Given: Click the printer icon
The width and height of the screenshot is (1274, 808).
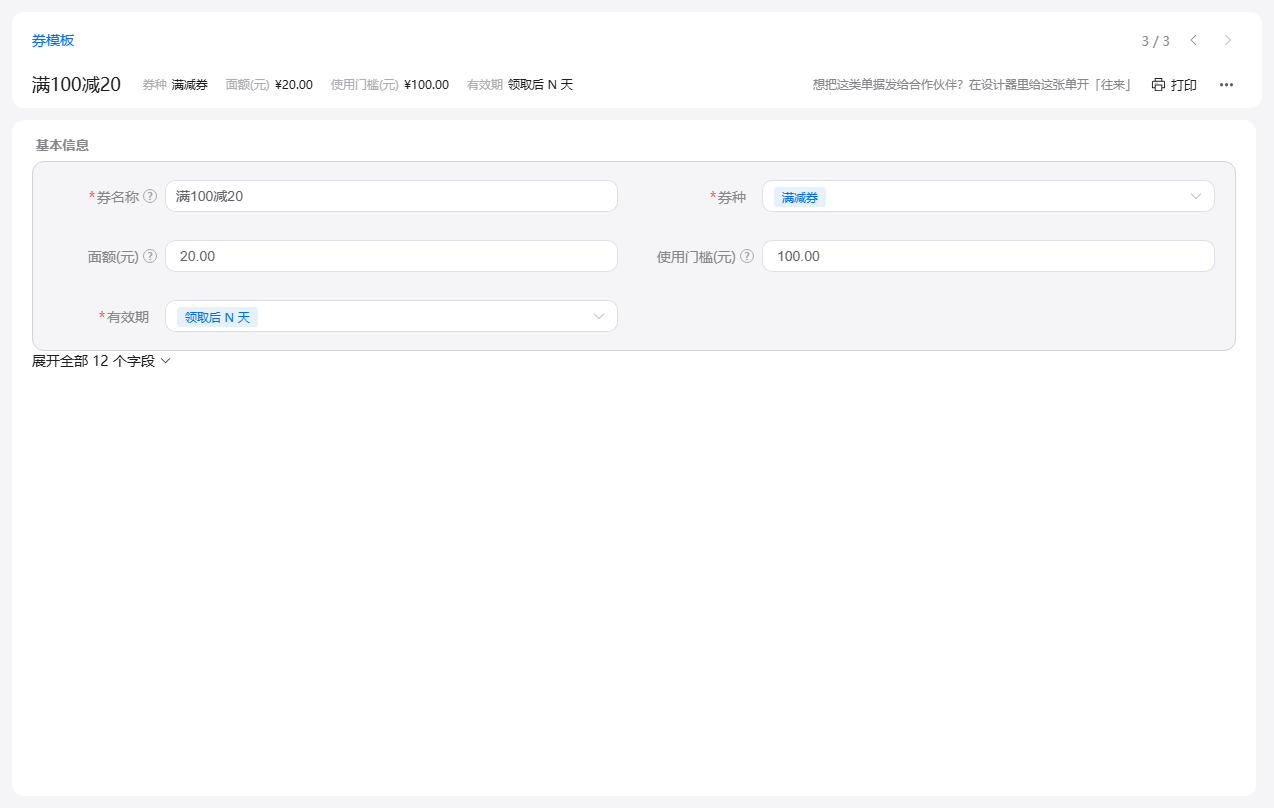Looking at the screenshot, I should (x=1158, y=85).
